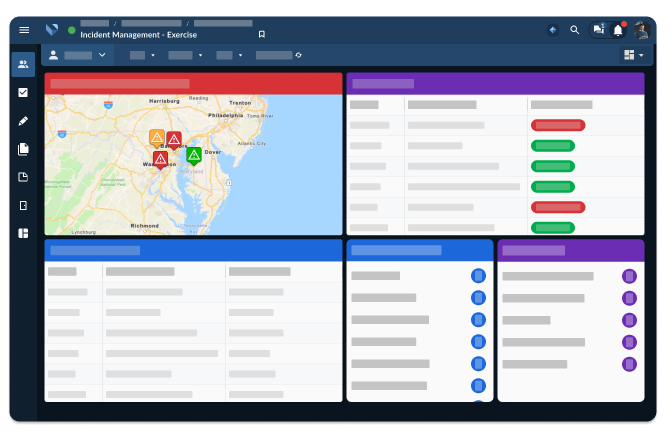
Task: Open the documents sidebar icon
Action: click(23, 149)
